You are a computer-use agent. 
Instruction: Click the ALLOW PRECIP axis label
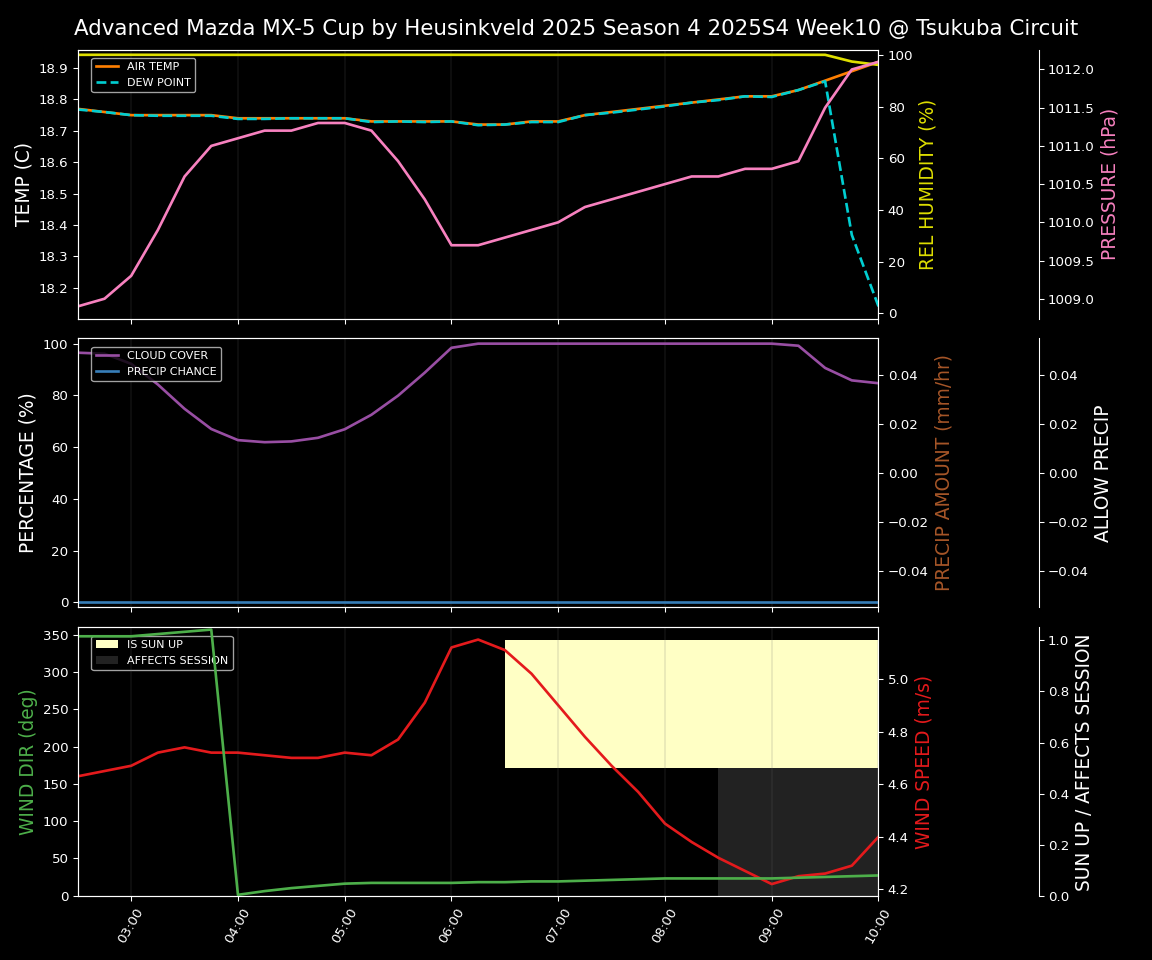point(1102,473)
